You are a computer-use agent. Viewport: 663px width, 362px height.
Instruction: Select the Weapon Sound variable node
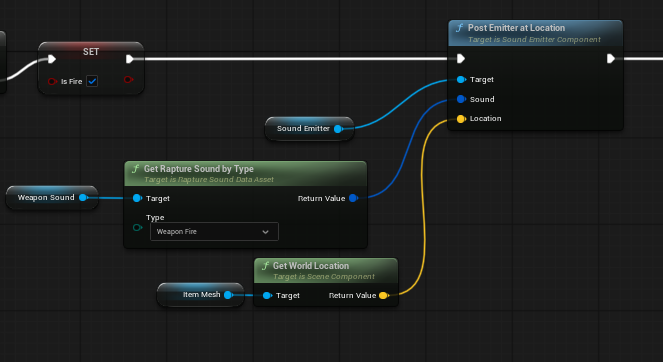coord(52,197)
